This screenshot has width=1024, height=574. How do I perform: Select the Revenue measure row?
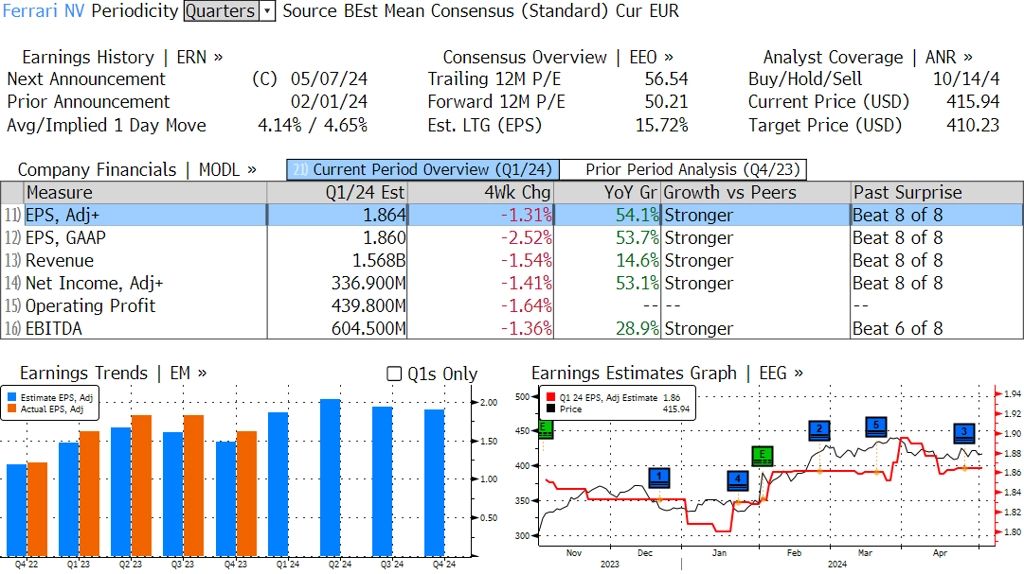coord(511,261)
